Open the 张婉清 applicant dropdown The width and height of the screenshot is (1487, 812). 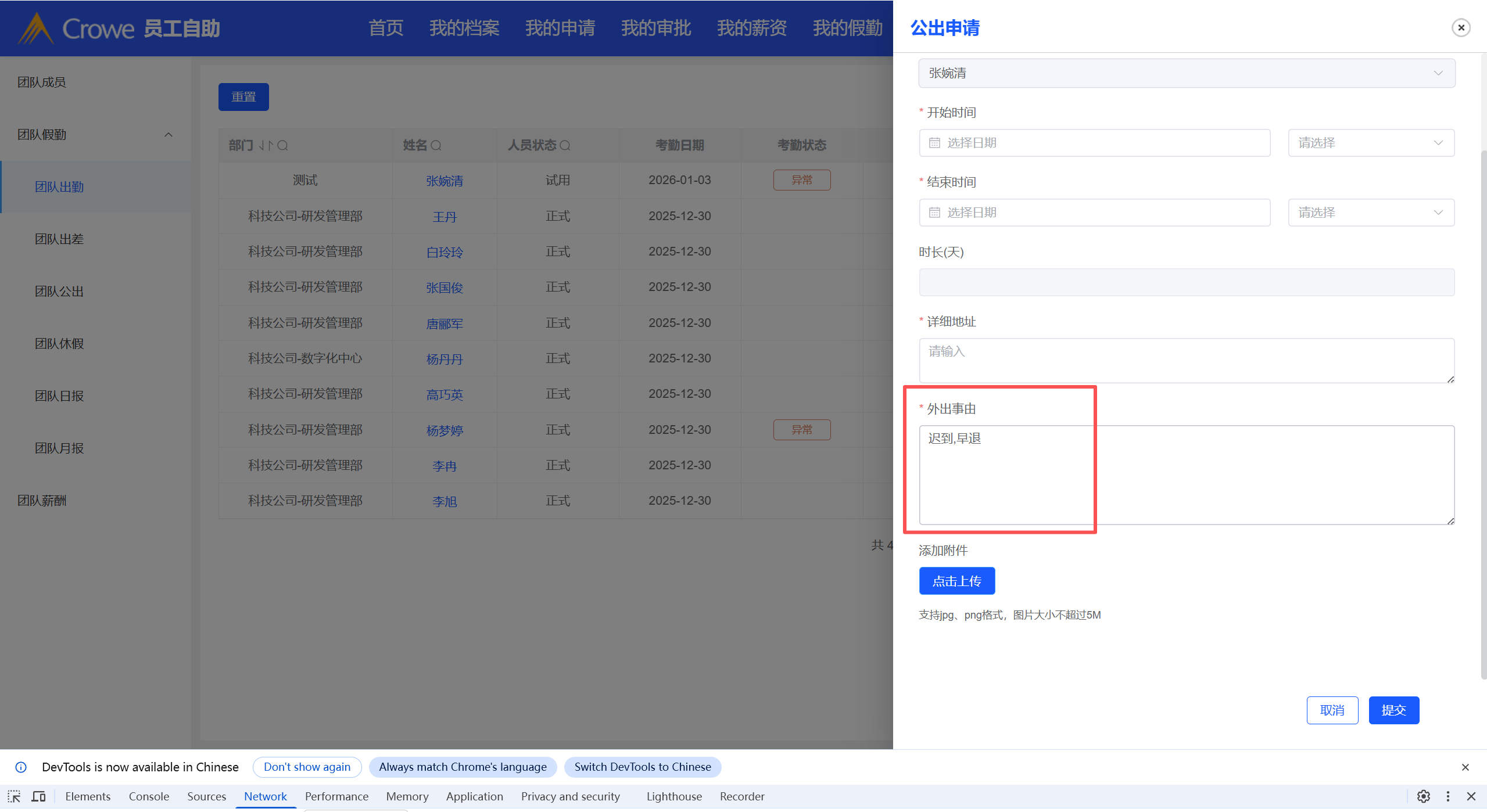1186,73
